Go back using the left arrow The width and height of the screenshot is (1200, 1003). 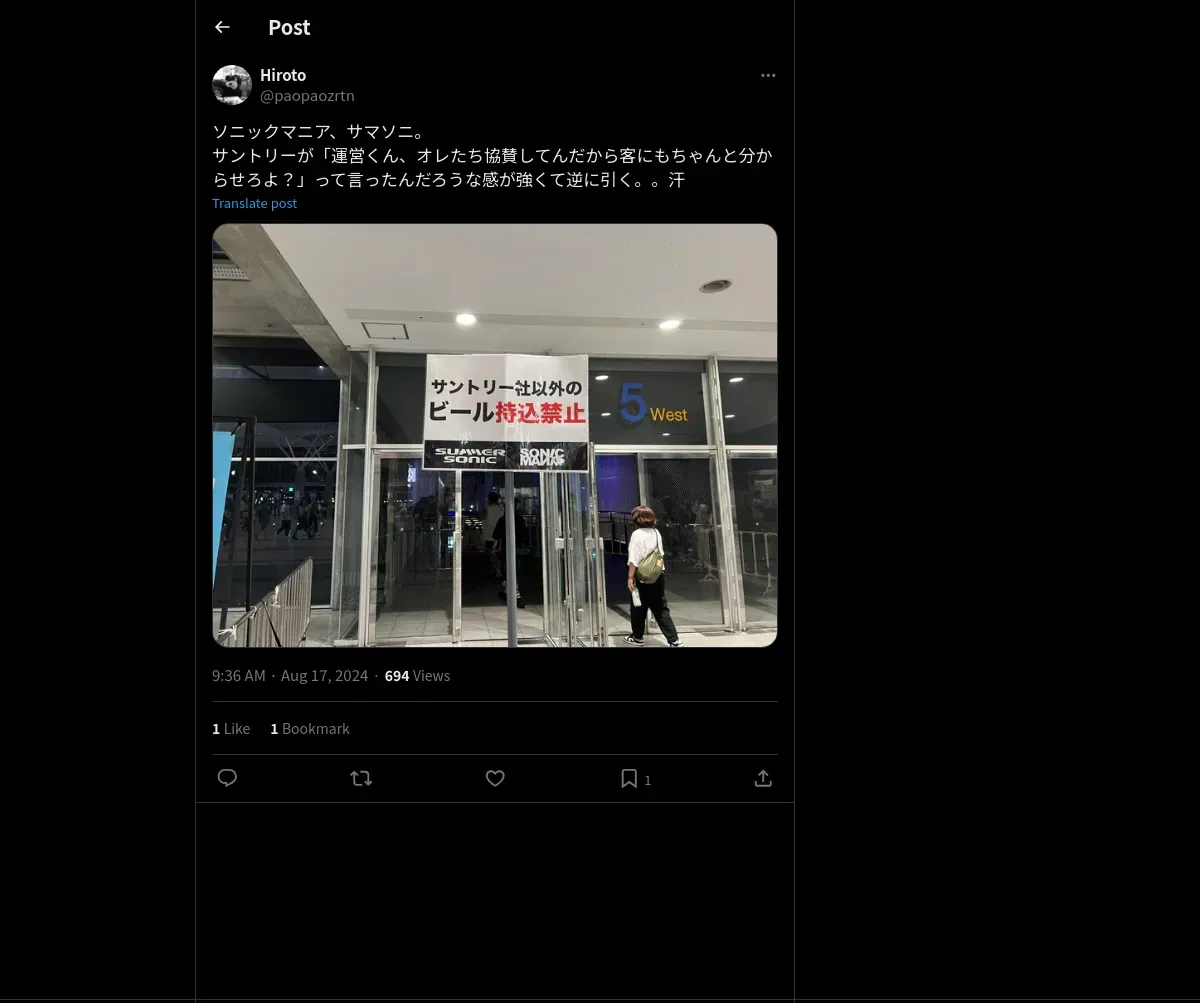[x=222, y=27]
